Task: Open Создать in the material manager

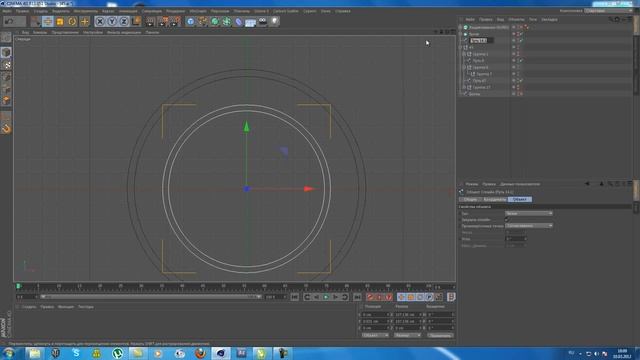Action: click(x=29, y=307)
